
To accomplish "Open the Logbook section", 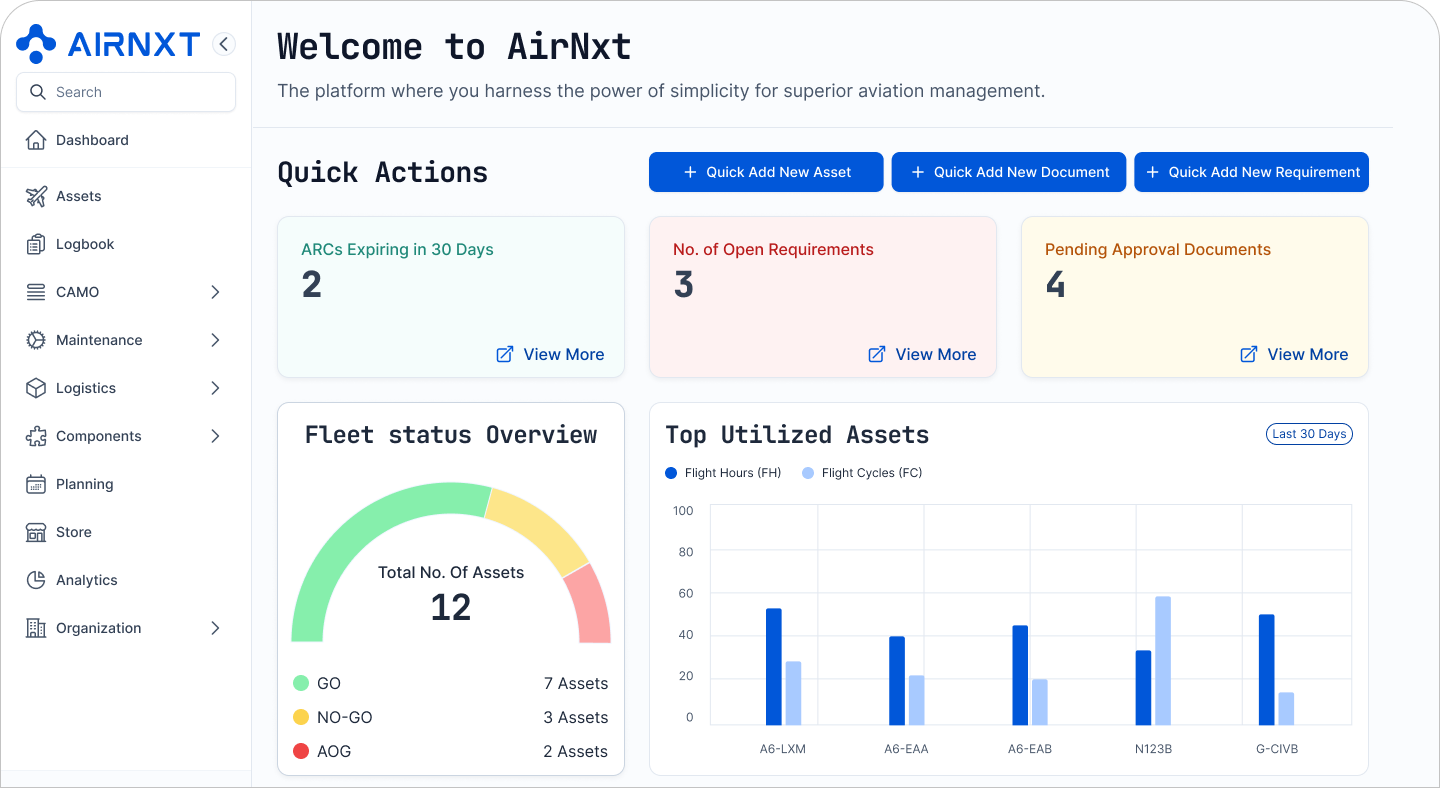I will (x=35, y=244).
